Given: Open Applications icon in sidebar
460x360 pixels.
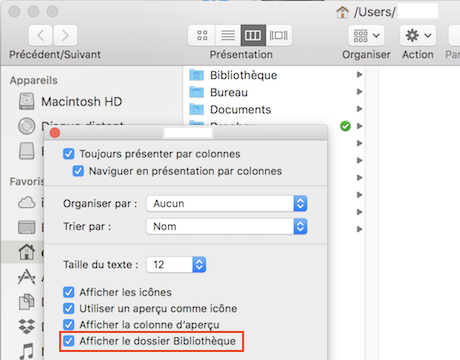Looking at the screenshot, I should pos(27,277).
